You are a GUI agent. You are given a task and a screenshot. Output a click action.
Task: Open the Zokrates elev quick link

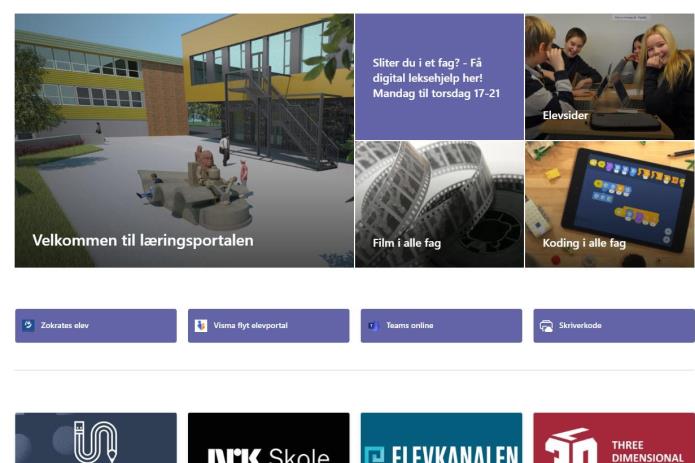96,326
